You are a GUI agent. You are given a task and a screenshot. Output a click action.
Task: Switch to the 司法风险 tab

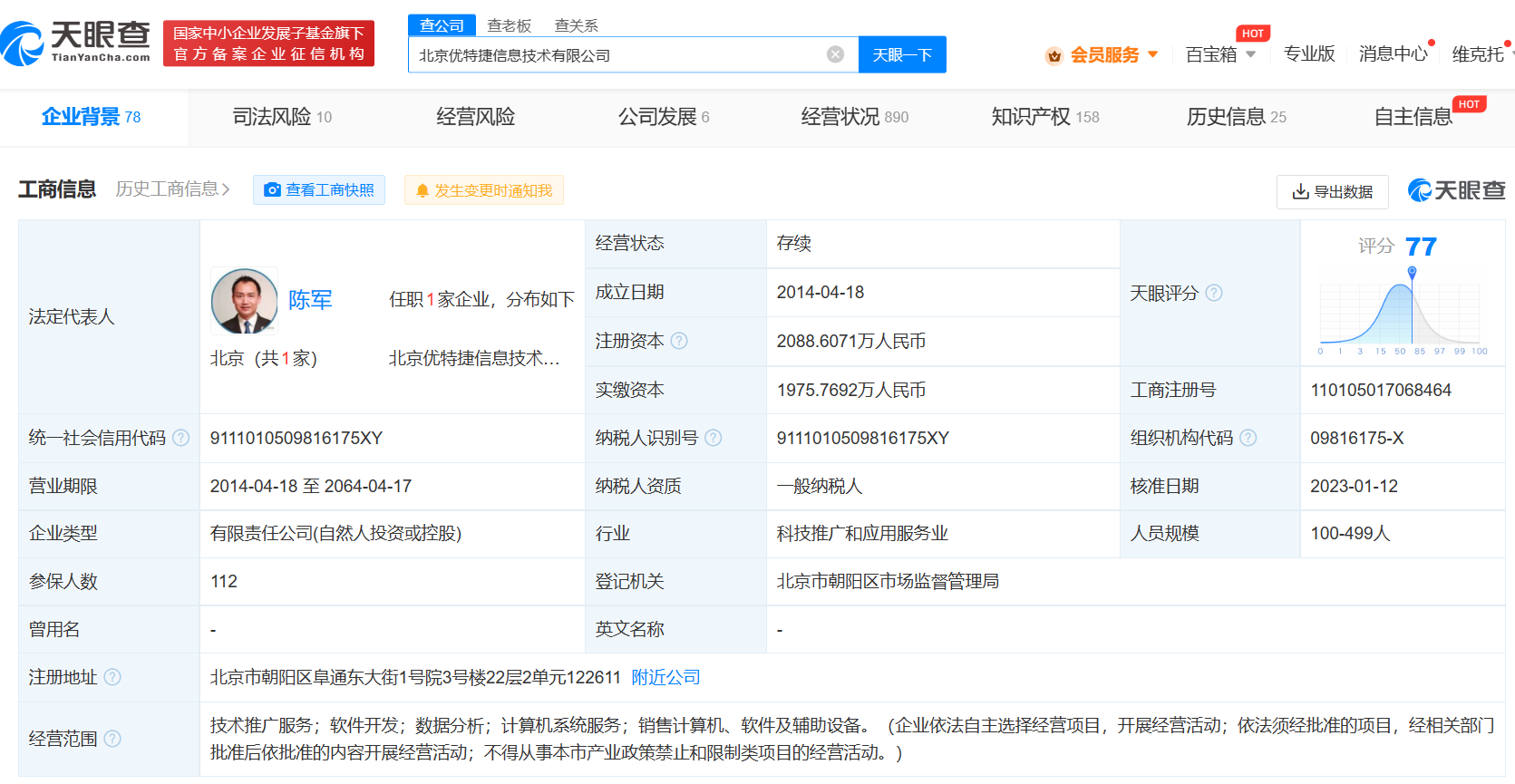[281, 117]
